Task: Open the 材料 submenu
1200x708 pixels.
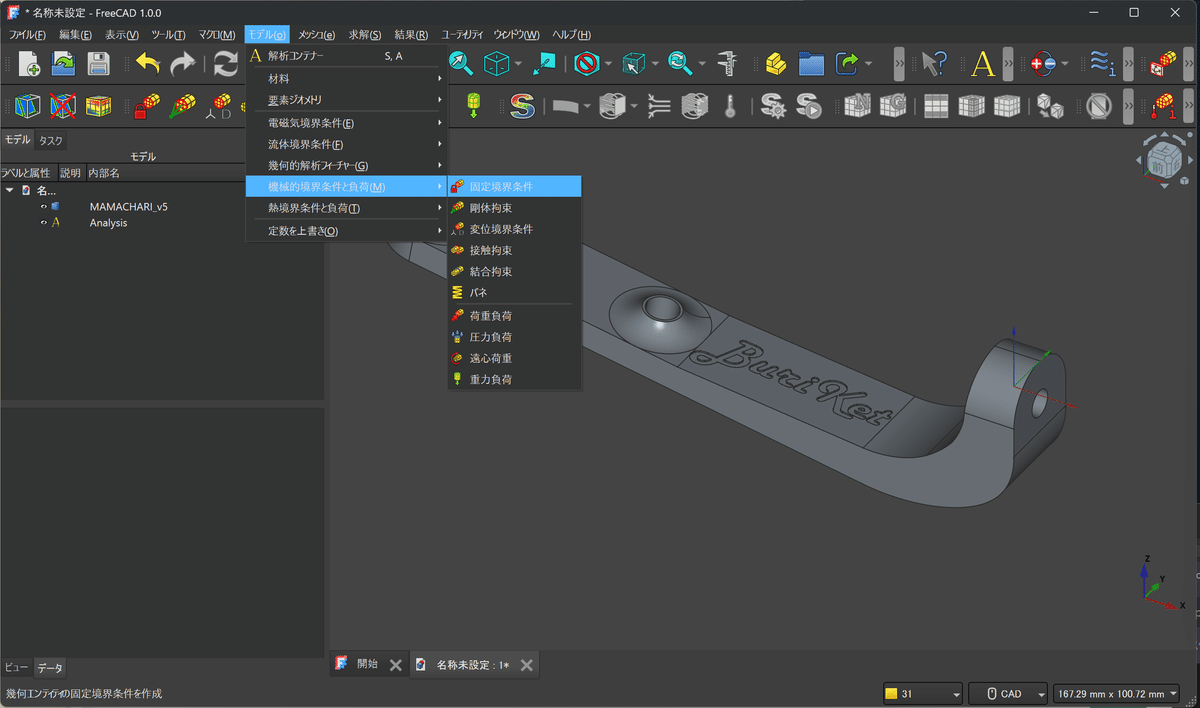Action: [x=346, y=78]
